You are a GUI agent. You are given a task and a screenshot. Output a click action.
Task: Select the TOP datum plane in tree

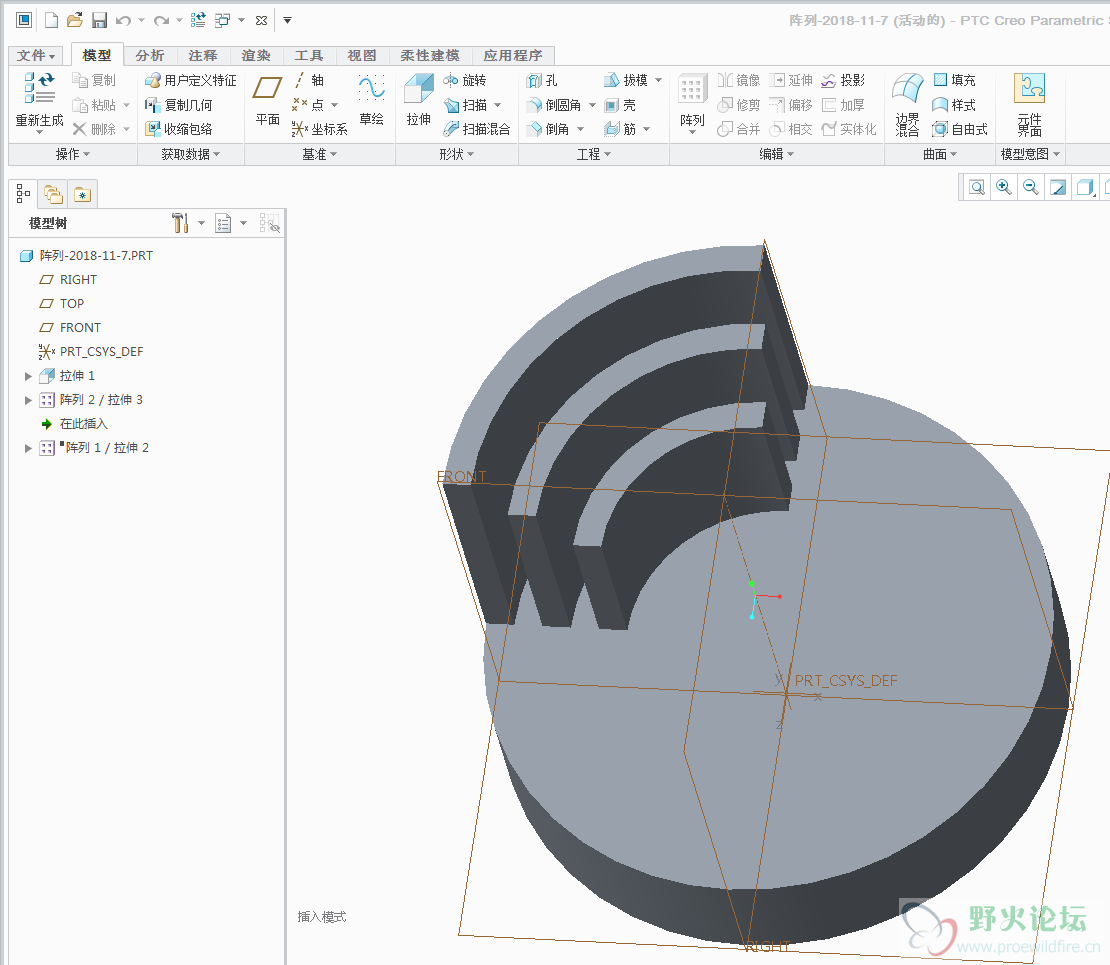[62, 304]
